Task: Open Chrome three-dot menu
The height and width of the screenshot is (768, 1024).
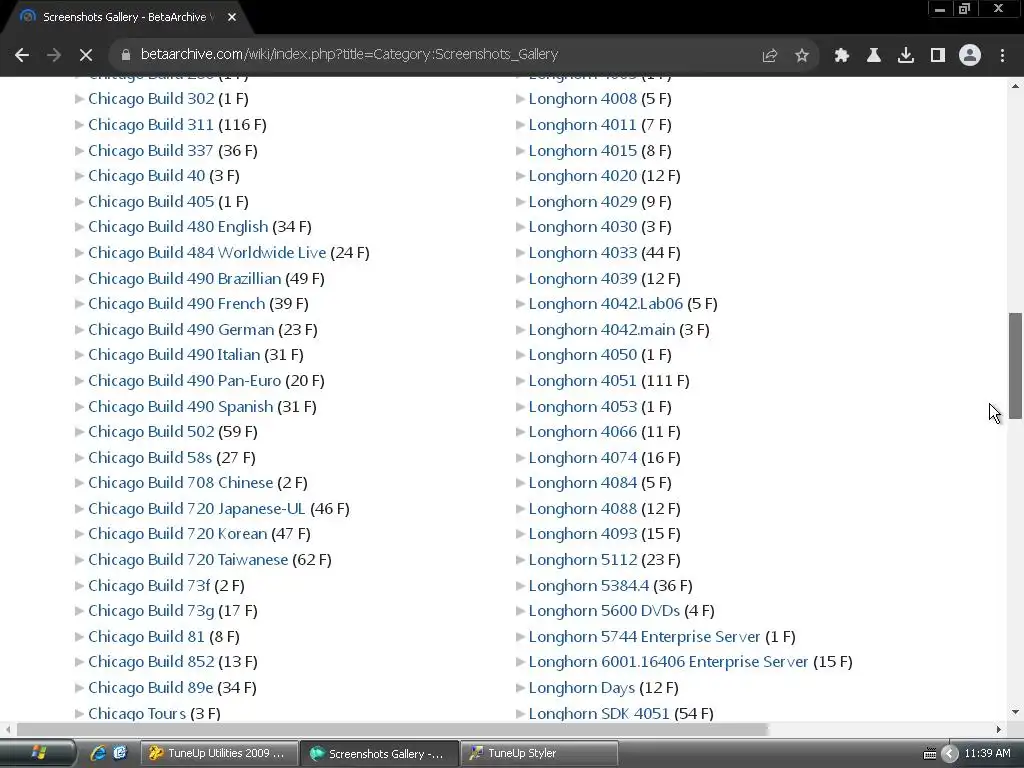Action: [1002, 56]
